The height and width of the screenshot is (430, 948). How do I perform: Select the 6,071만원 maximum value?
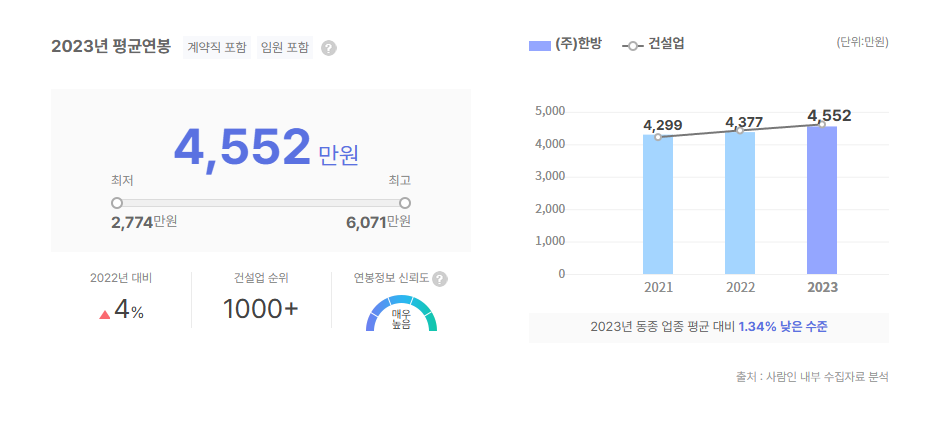tap(378, 222)
